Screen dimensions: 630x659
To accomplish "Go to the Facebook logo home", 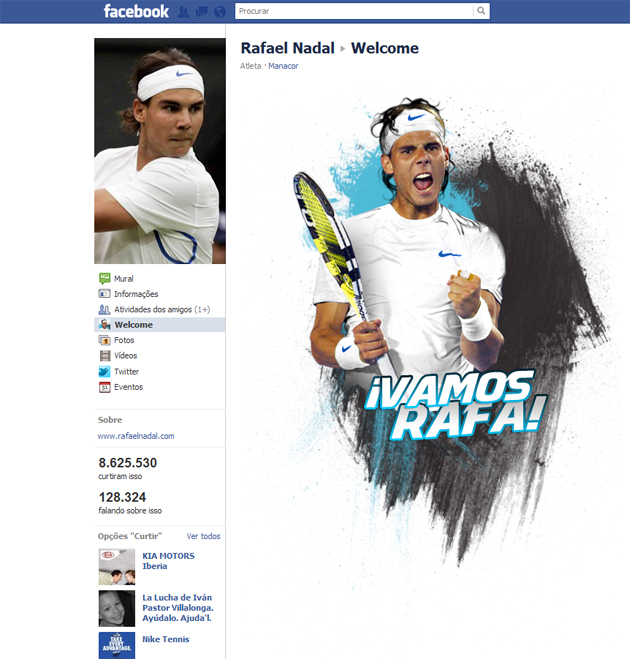I will [136, 11].
